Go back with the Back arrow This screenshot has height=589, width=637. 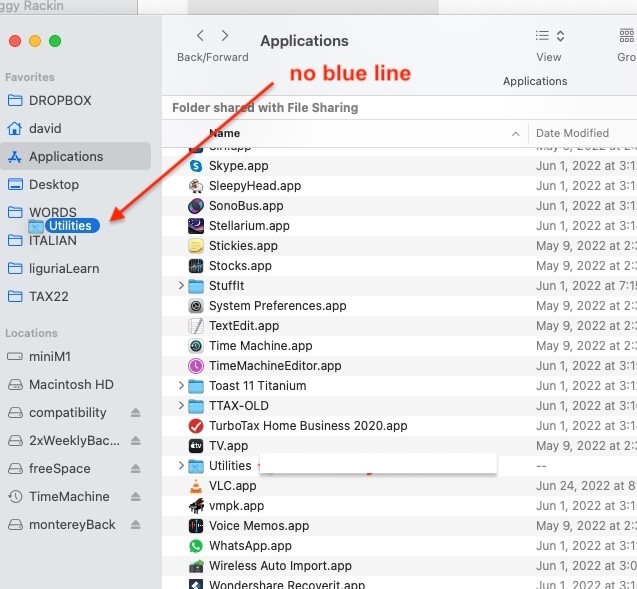(x=200, y=36)
